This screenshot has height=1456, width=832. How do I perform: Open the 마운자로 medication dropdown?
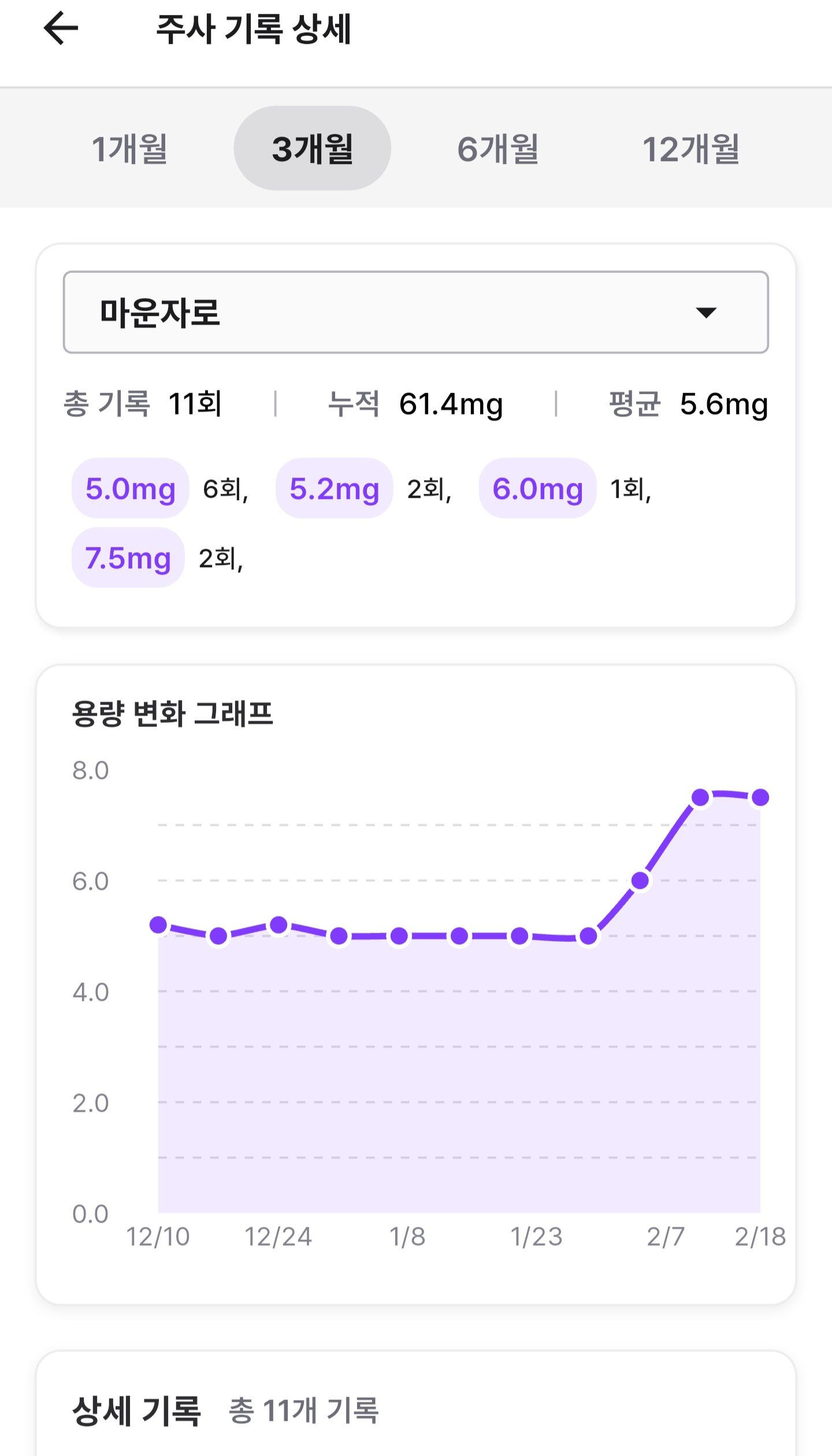click(415, 312)
